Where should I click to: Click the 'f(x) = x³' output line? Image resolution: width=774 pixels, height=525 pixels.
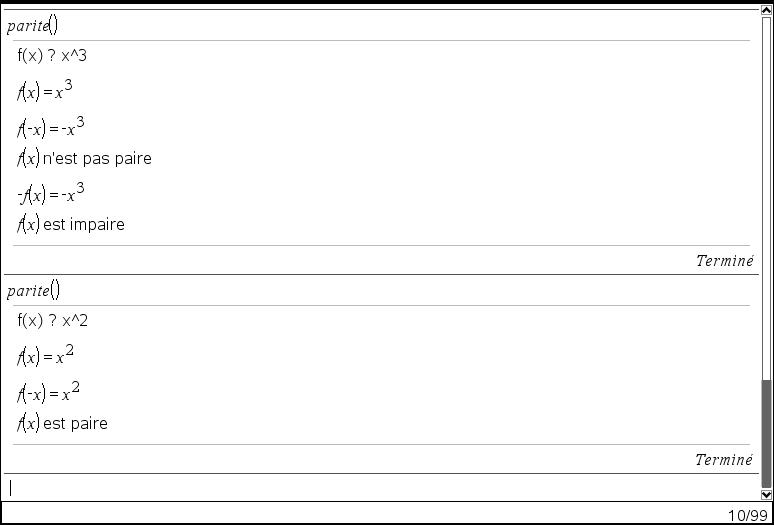pyautogui.click(x=44, y=90)
